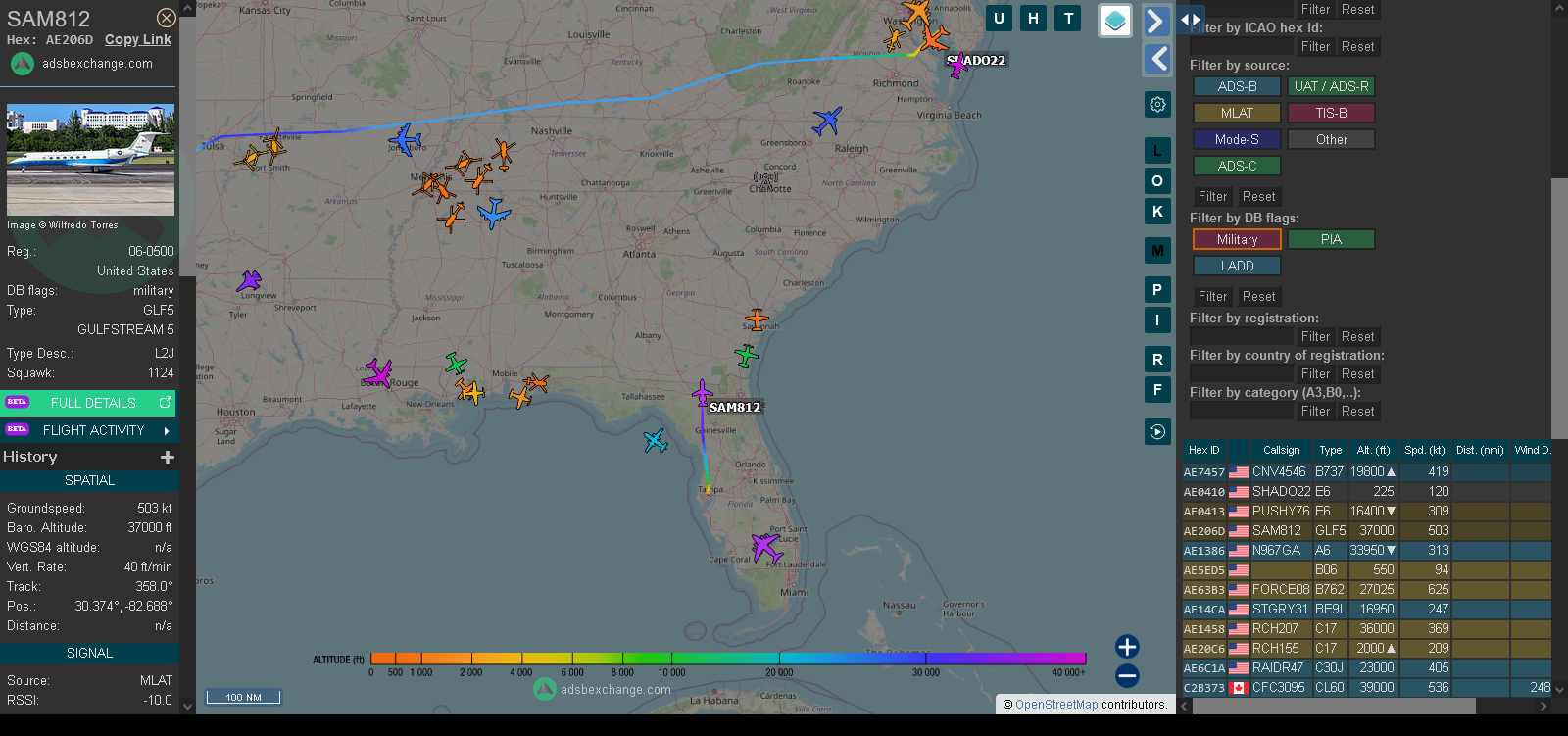Open map settings gear icon

[x=1157, y=104]
